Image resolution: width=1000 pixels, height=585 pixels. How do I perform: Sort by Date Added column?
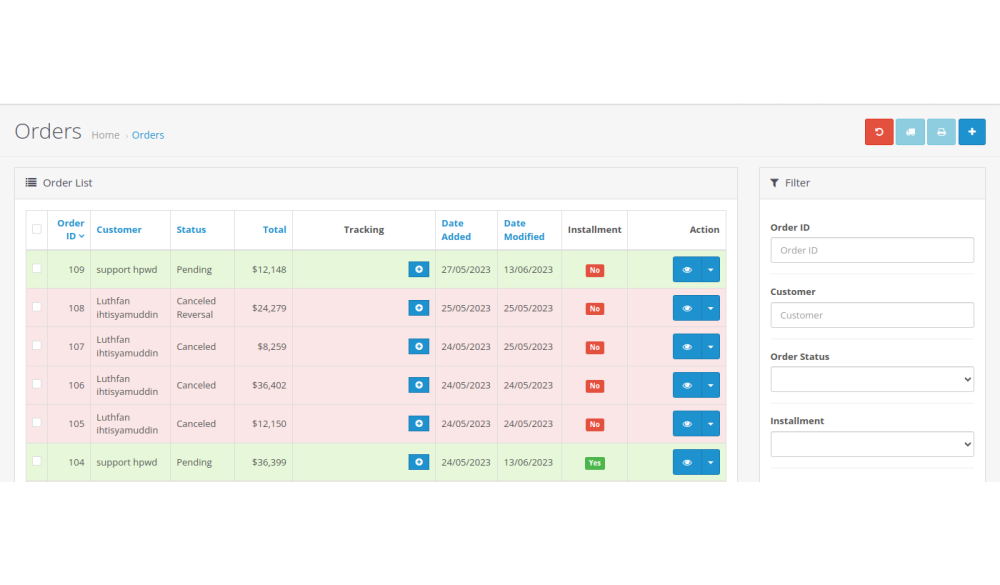pyautogui.click(x=456, y=230)
